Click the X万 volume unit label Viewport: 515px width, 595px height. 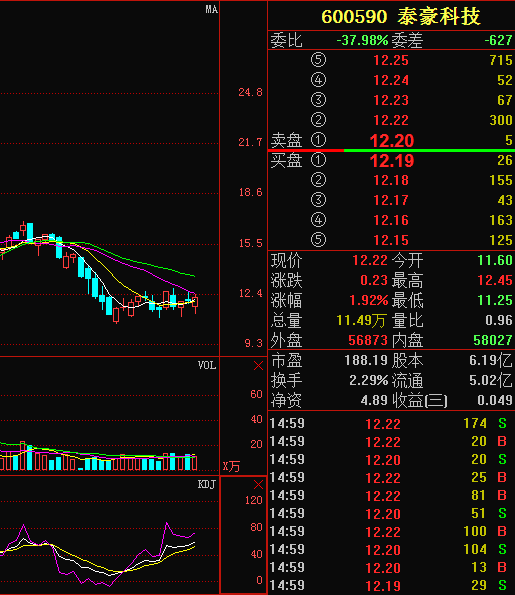[231, 466]
